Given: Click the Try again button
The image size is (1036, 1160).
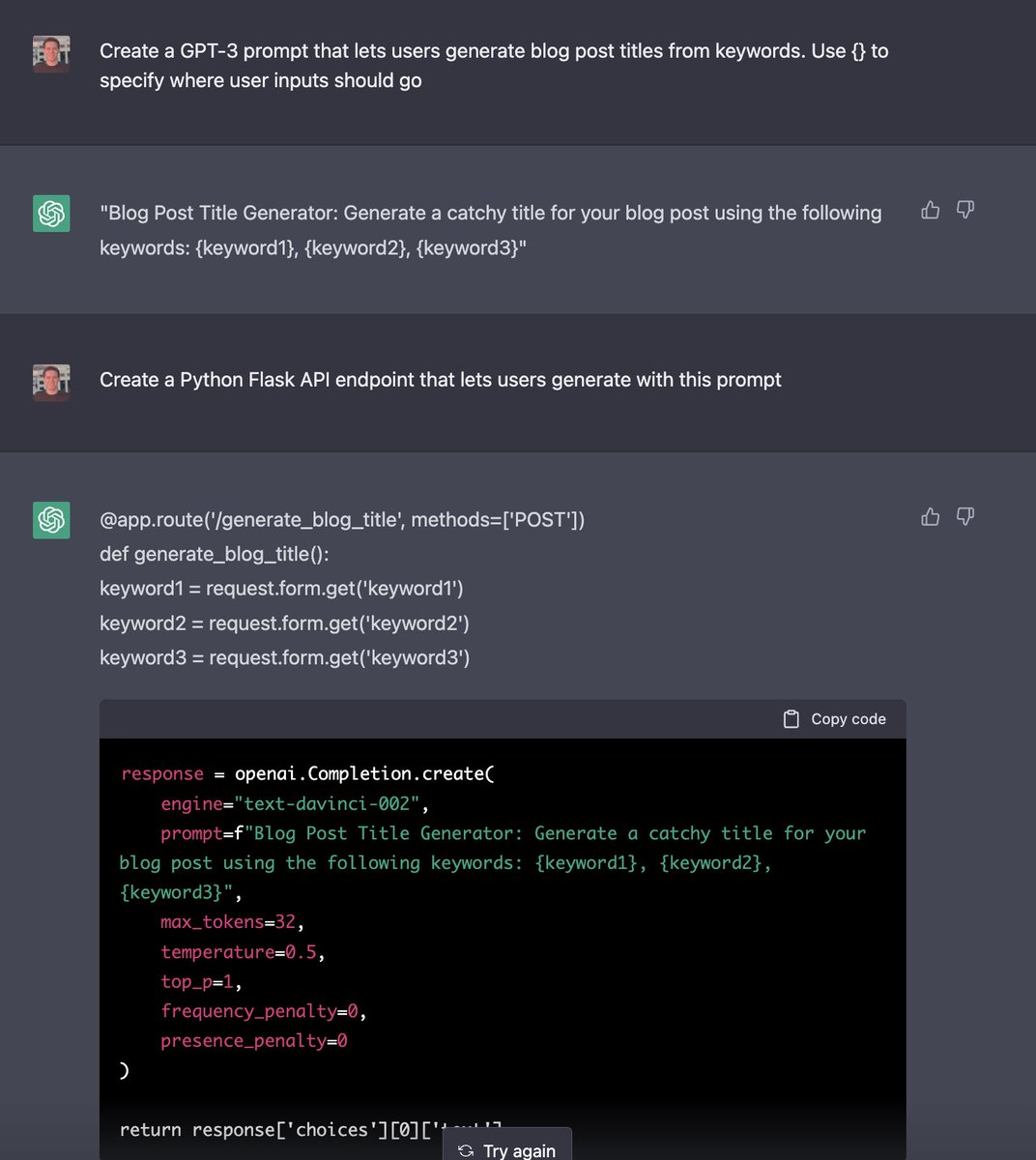Looking at the screenshot, I should [507, 1149].
